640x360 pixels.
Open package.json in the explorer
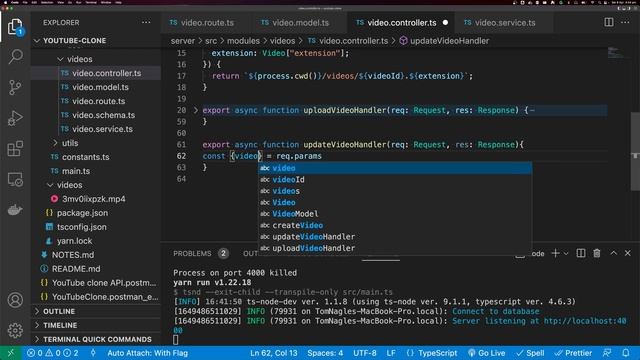[82, 213]
